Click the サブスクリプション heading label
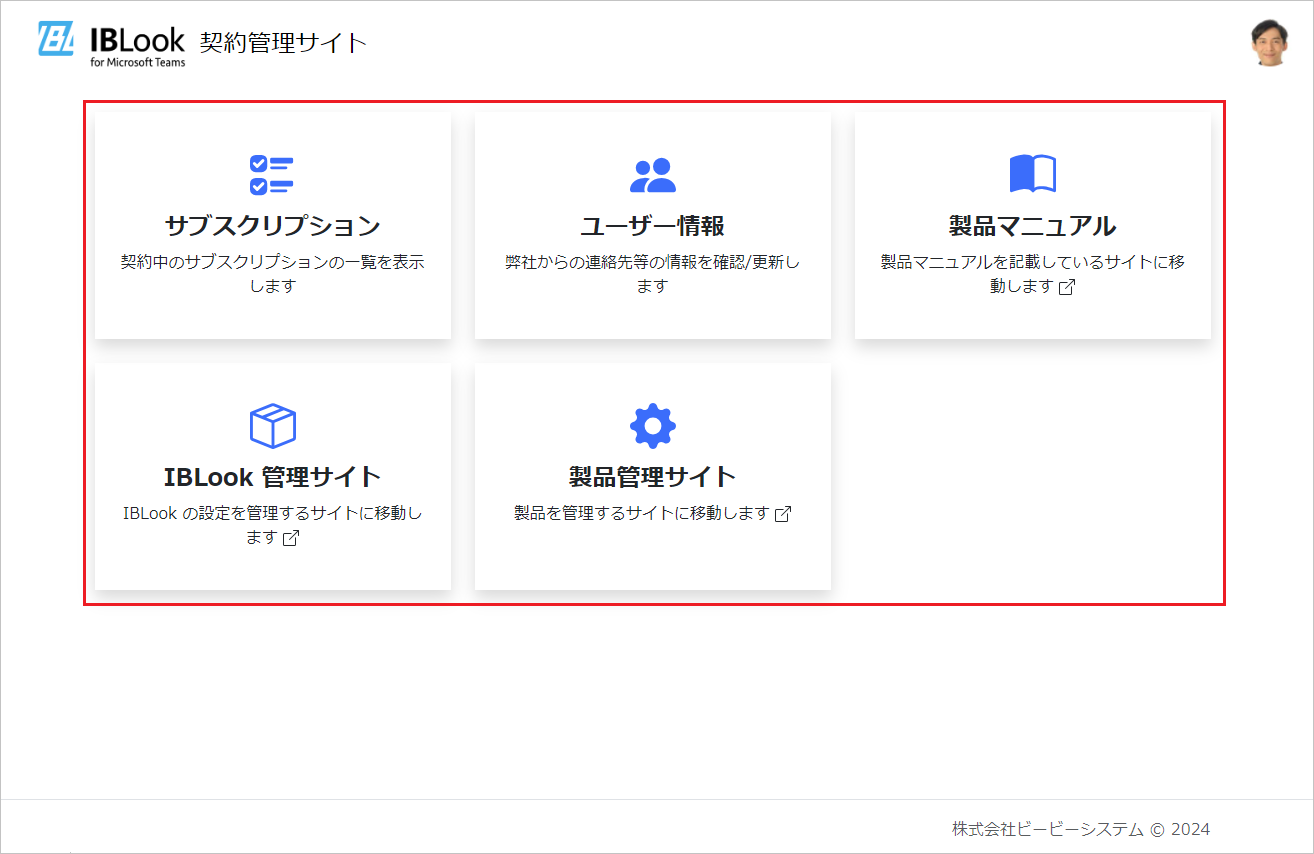Image resolution: width=1314 pixels, height=854 pixels. pos(272,225)
